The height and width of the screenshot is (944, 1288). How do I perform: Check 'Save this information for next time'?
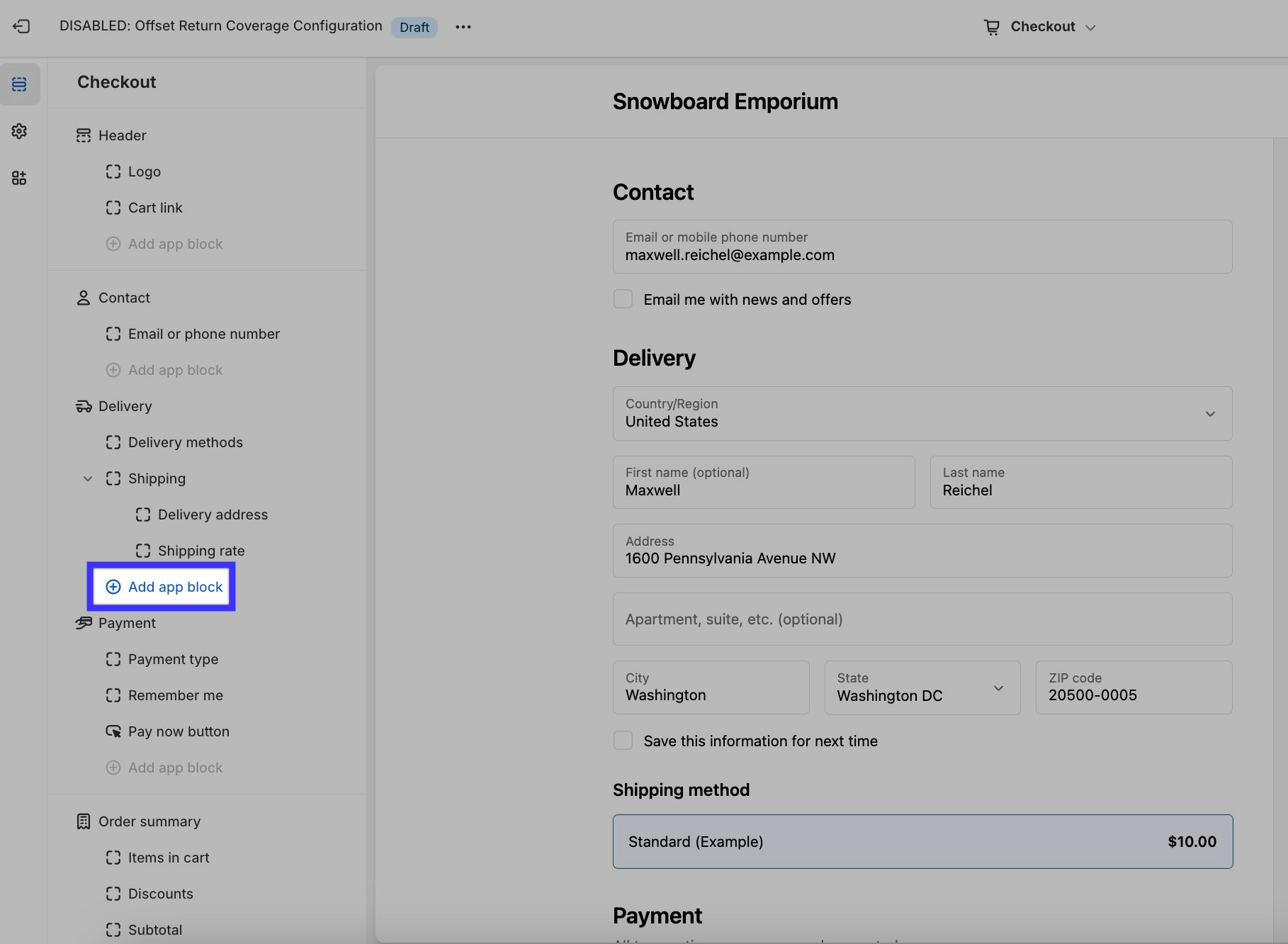click(x=623, y=741)
